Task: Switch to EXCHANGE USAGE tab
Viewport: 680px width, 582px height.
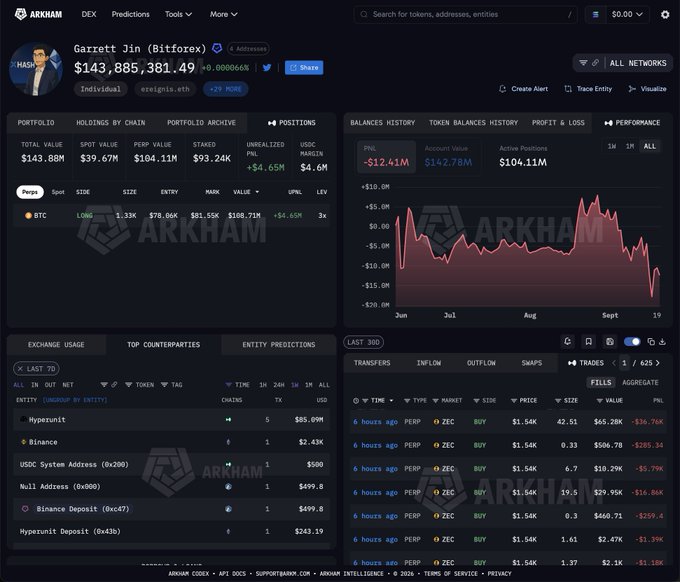Action: (56, 345)
